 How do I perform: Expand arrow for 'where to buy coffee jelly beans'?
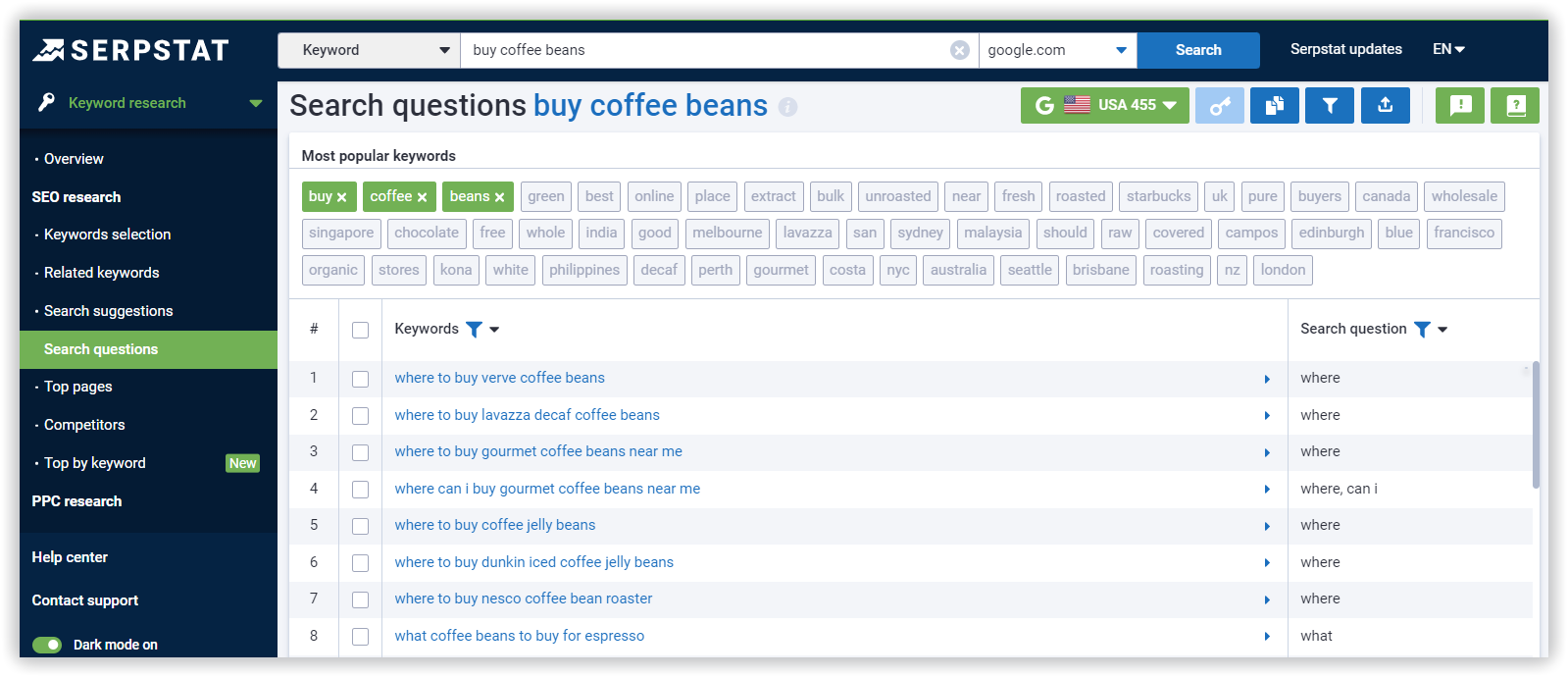1267,526
